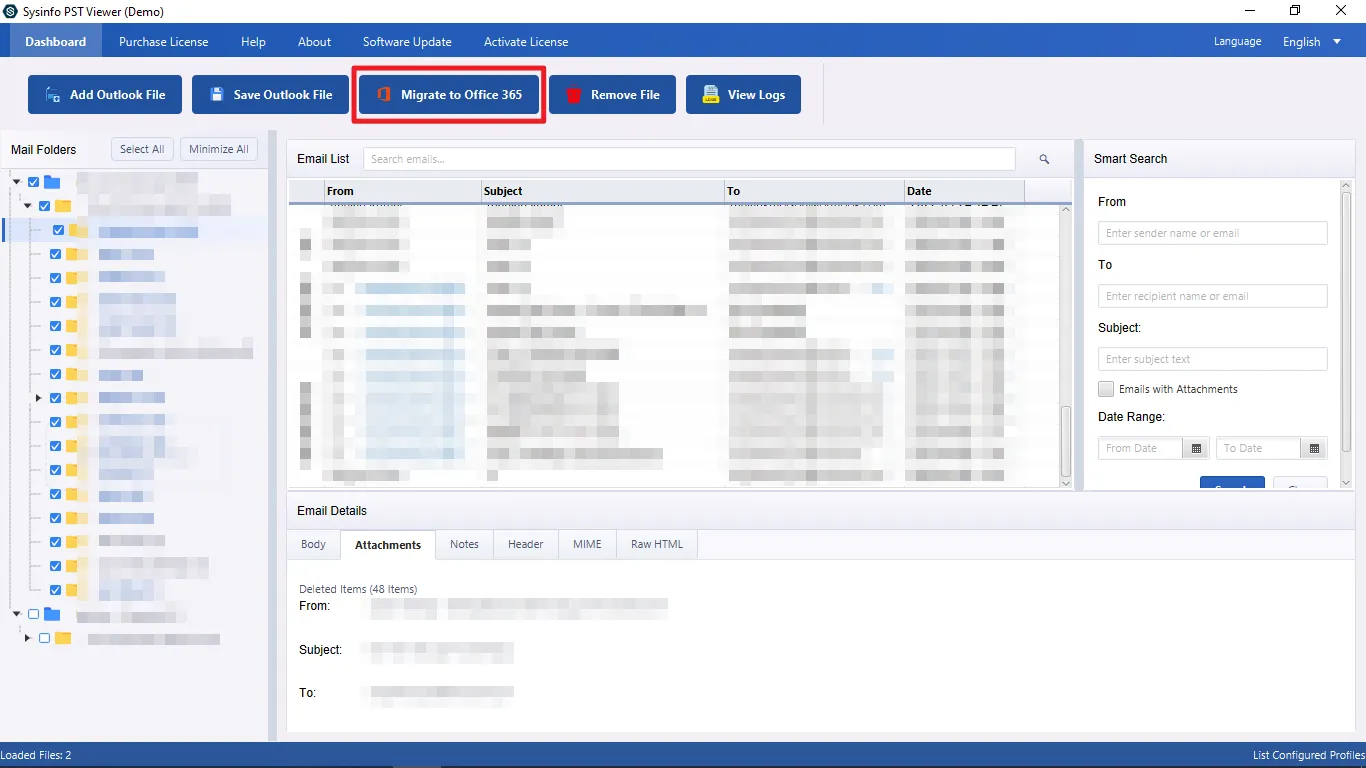This screenshot has height=768, width=1366.
Task: Expand the subfolder under the unchecked root
Action: tap(27, 638)
